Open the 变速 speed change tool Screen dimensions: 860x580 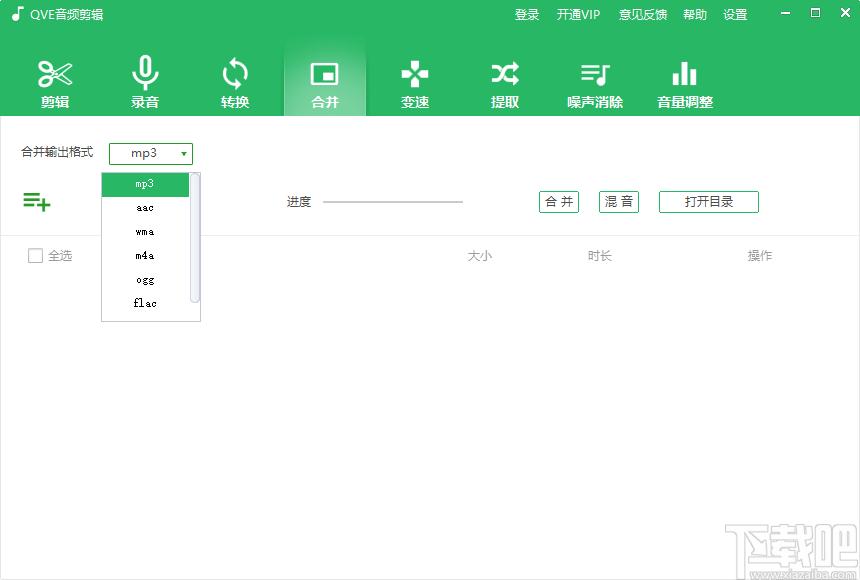click(x=415, y=83)
